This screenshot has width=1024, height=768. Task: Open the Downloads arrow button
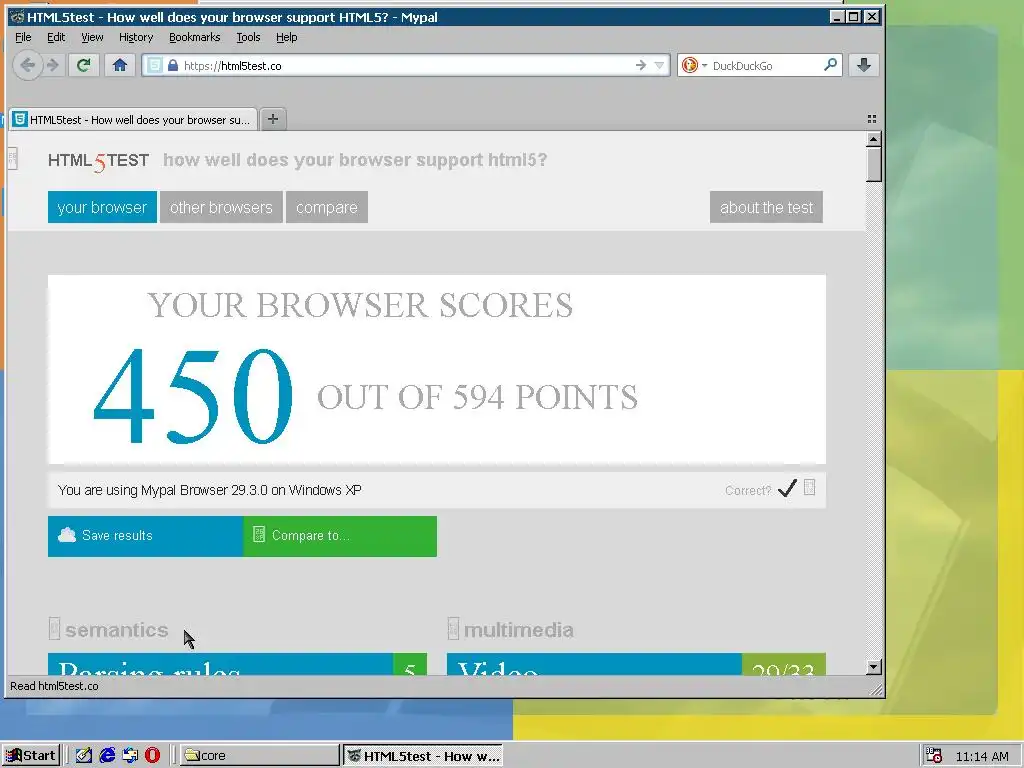point(863,65)
